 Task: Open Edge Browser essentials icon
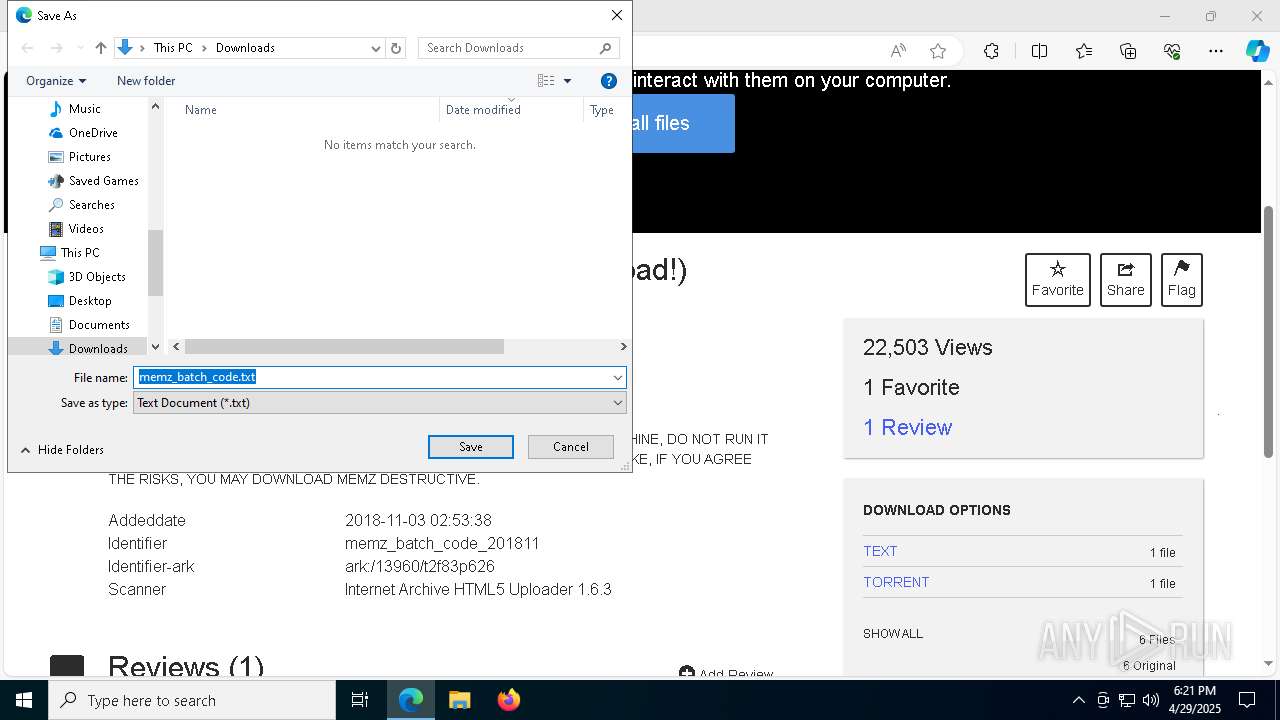(1172, 51)
